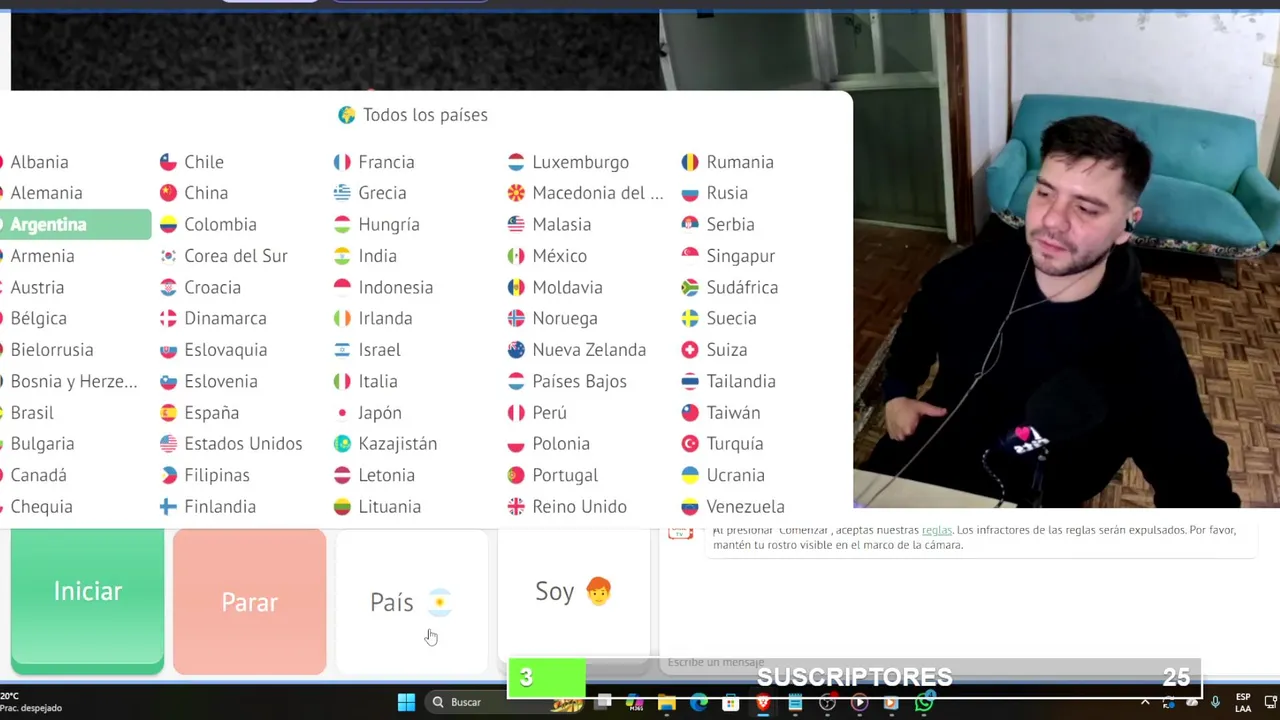Click the Reino Unido flag icon
The image size is (1280, 720).
click(x=516, y=506)
